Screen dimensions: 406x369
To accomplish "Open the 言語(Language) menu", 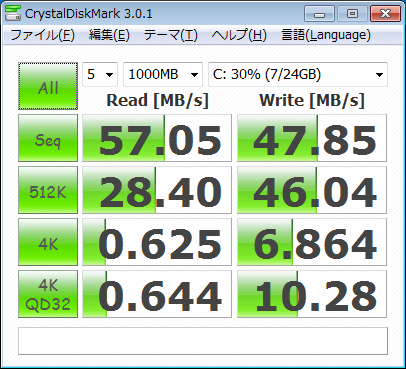I will click(x=326, y=35).
